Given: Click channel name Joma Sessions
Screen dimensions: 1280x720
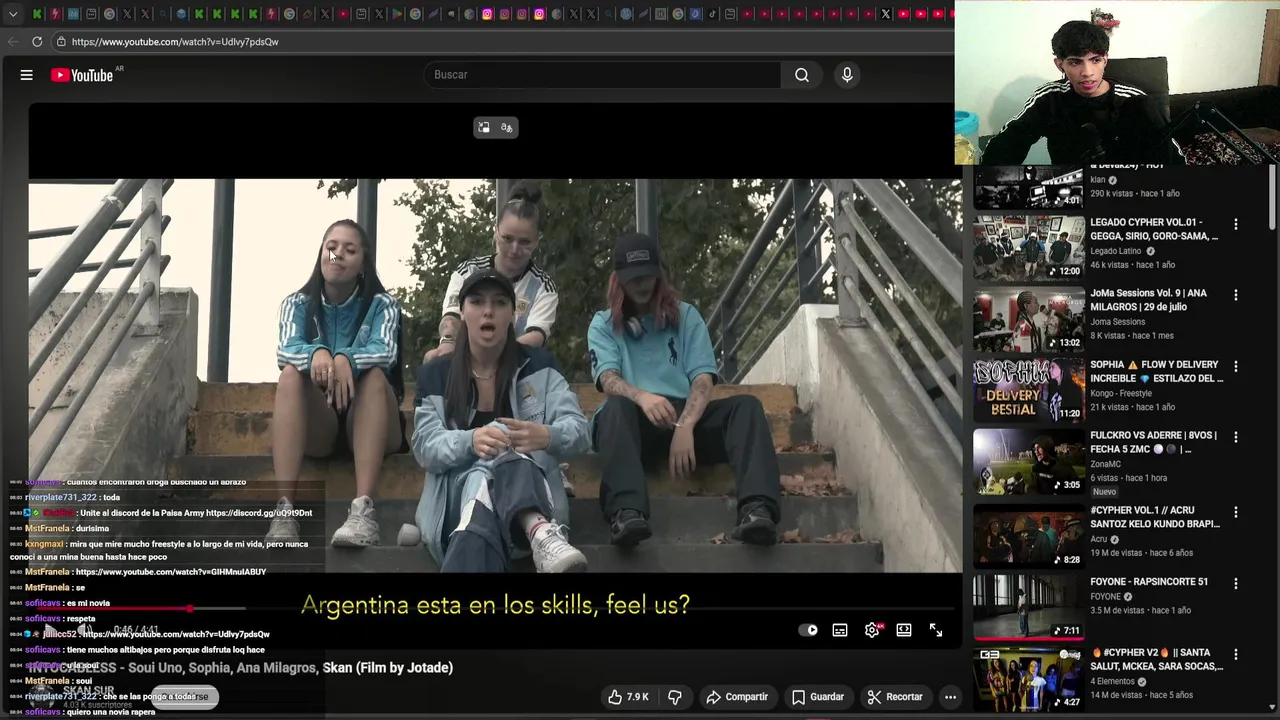Looking at the screenshot, I should coord(1117,322).
